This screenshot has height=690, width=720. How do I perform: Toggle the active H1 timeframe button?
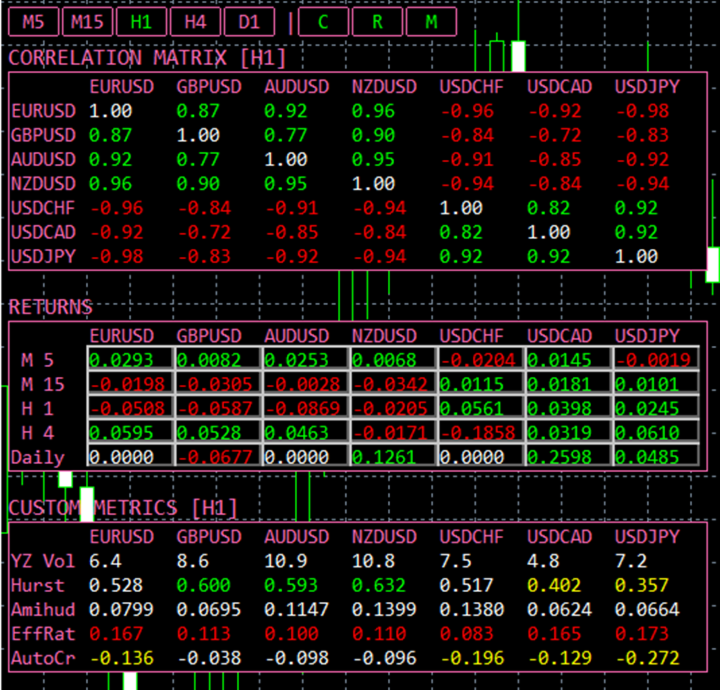click(141, 22)
